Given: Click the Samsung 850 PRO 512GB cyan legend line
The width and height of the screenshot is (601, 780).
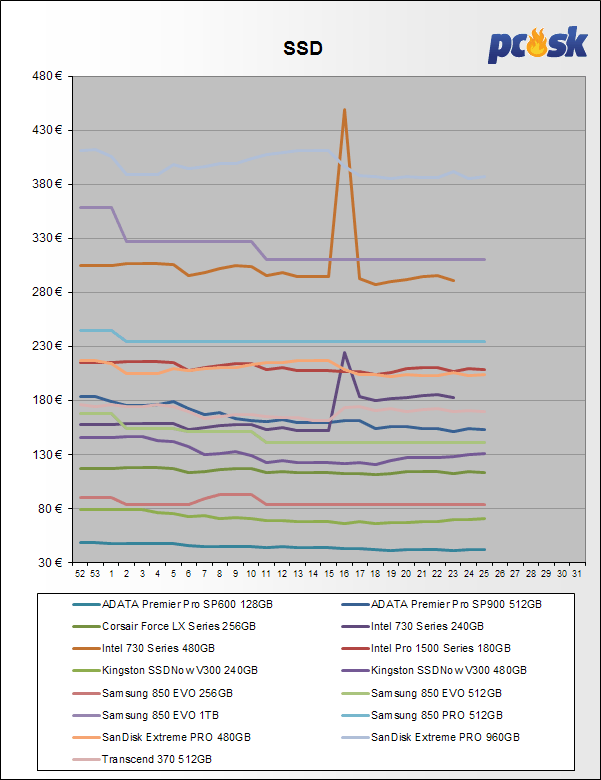Looking at the screenshot, I should (356, 716).
